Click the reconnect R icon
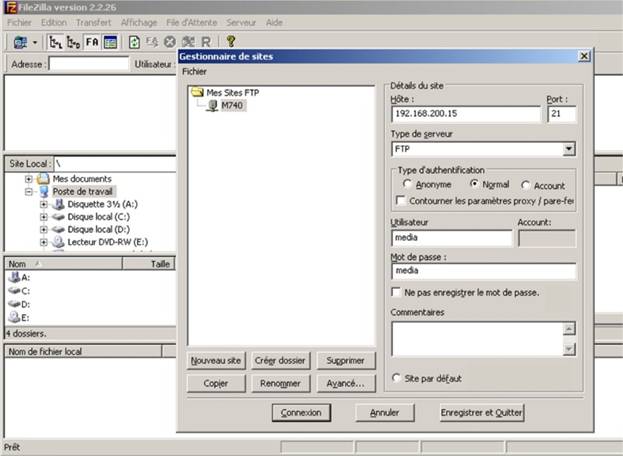Image resolution: width=623 pixels, height=456 pixels. click(206, 42)
